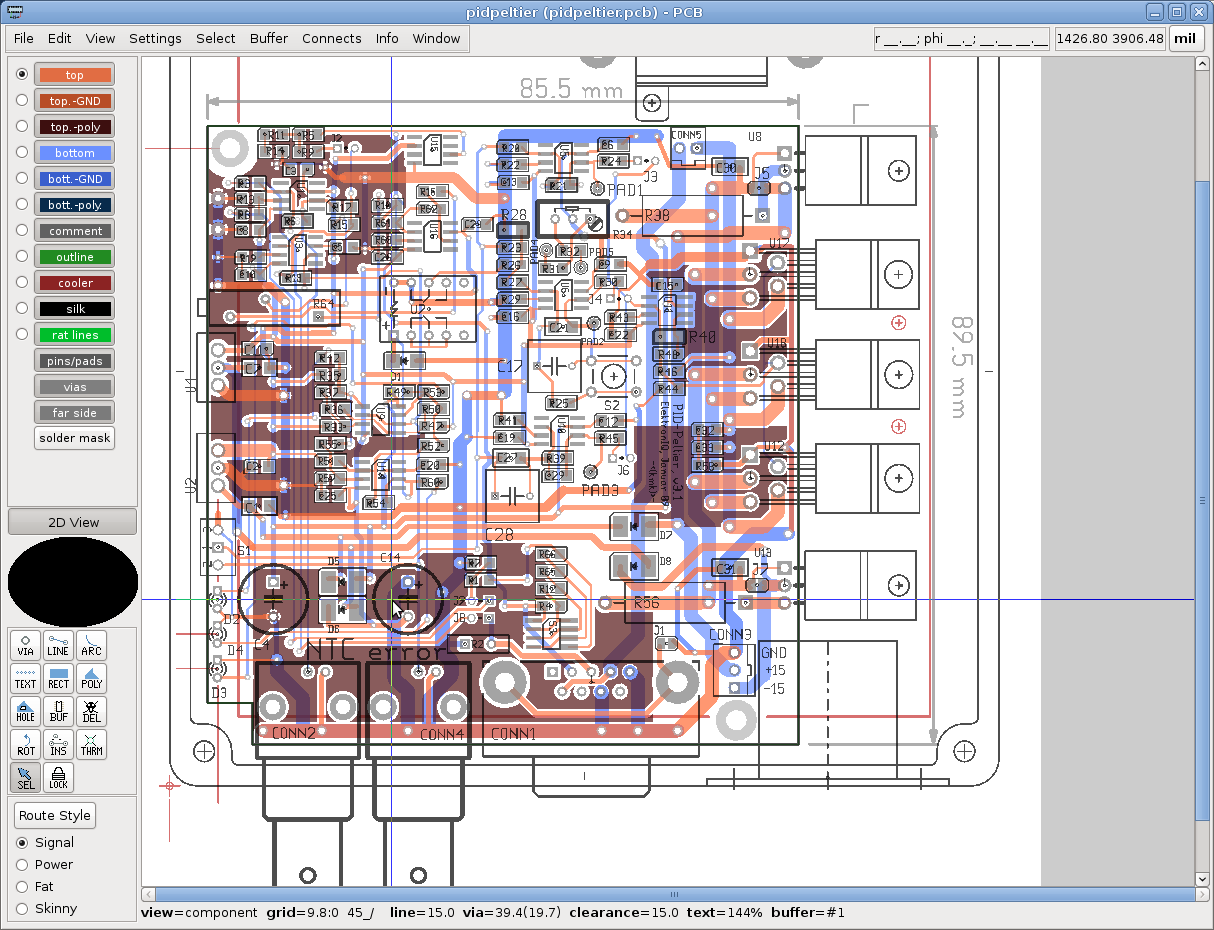Open the Connects menu
The height and width of the screenshot is (930, 1214).
tap(331, 39)
